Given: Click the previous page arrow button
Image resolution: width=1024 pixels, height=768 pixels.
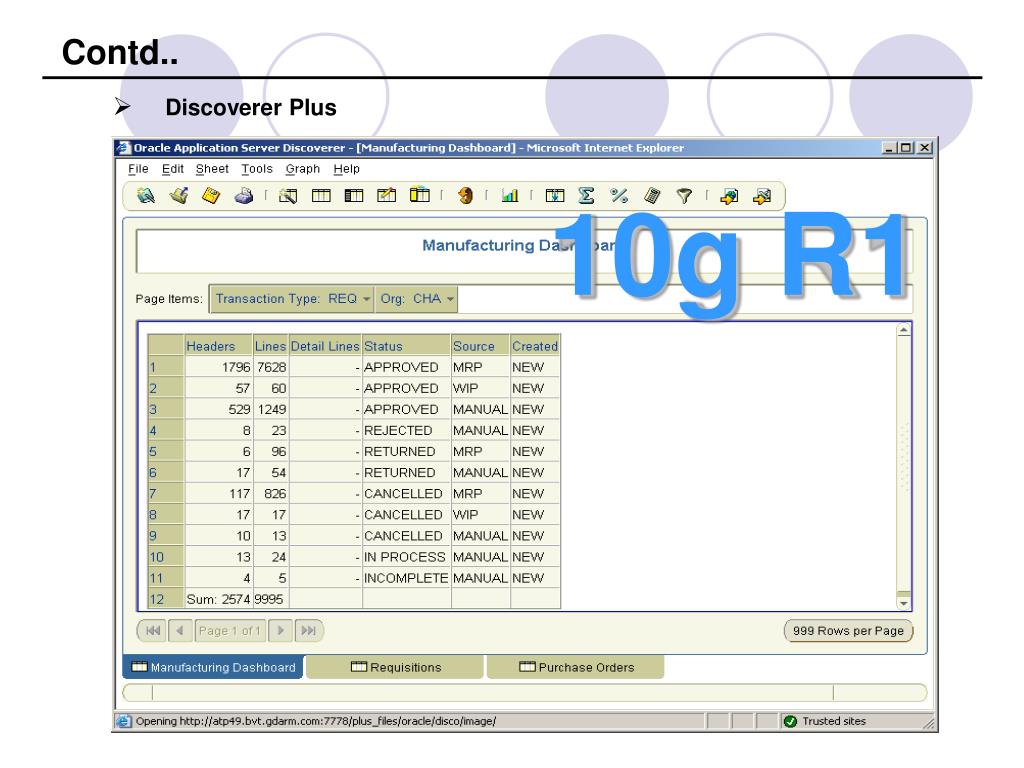Looking at the screenshot, I should 180,631.
